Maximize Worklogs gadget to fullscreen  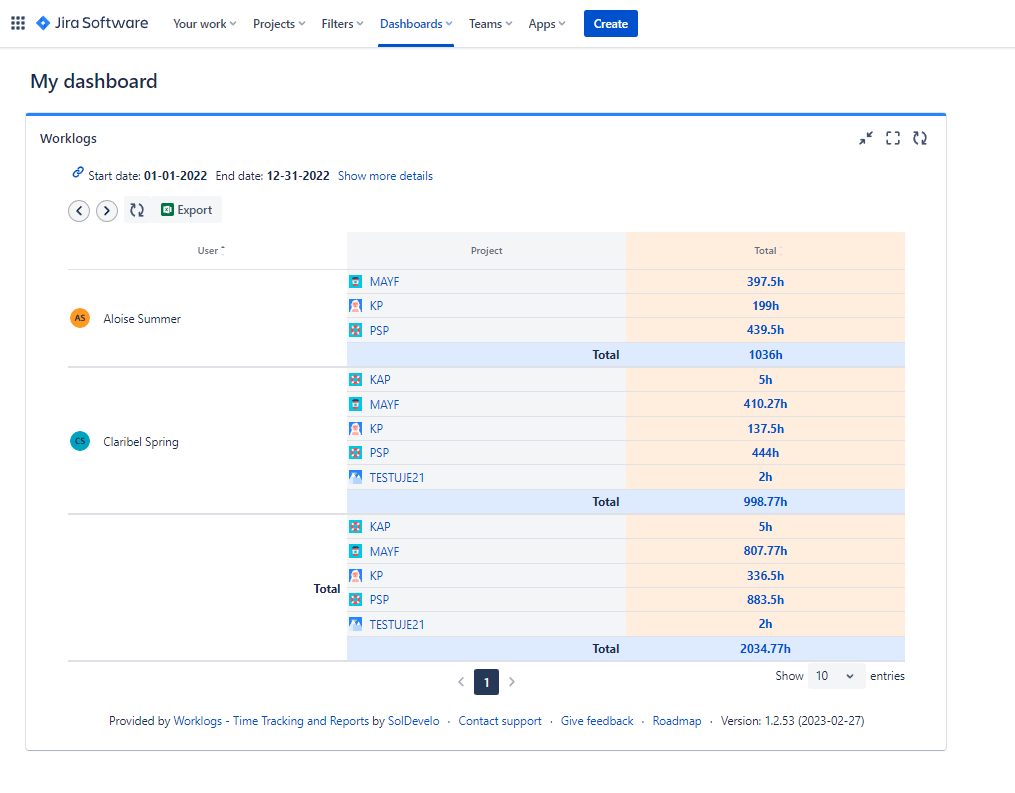(x=893, y=139)
